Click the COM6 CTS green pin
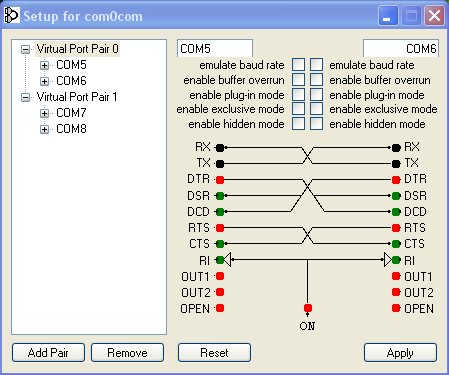Viewport: 449px width, 375px height. [396, 244]
